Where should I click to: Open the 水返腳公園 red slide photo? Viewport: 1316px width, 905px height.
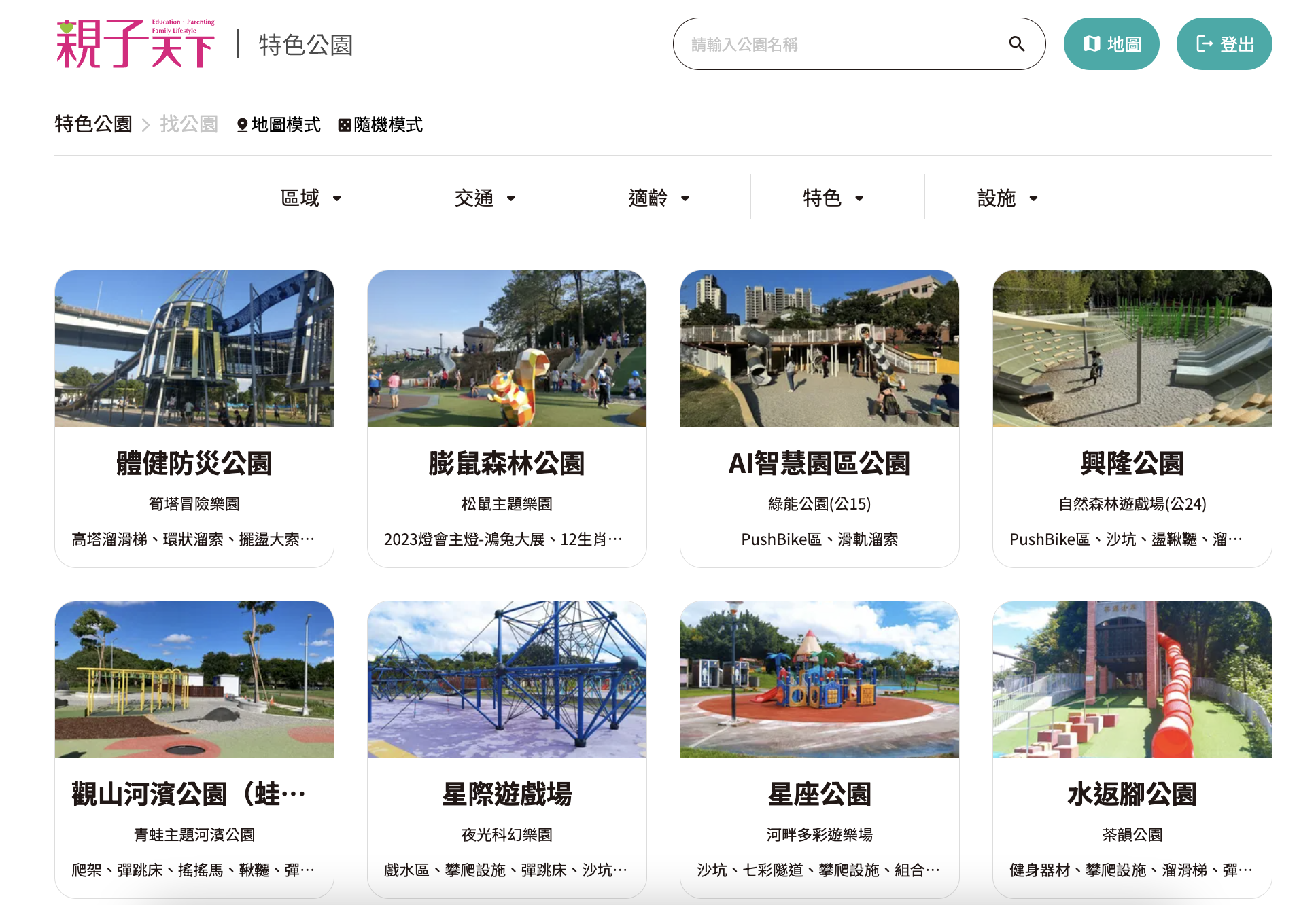[1132, 679]
